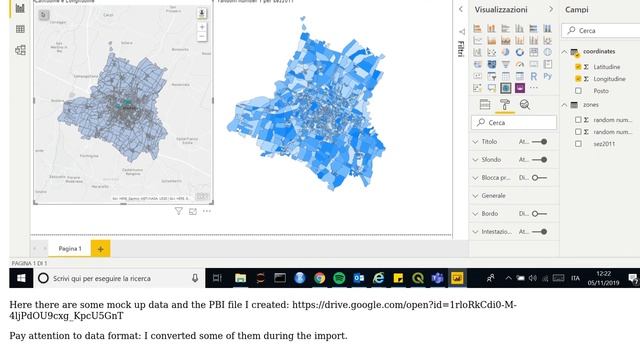The image size is (640, 360).
Task: Expand the Bordo section
Action: pyautogui.click(x=475, y=213)
